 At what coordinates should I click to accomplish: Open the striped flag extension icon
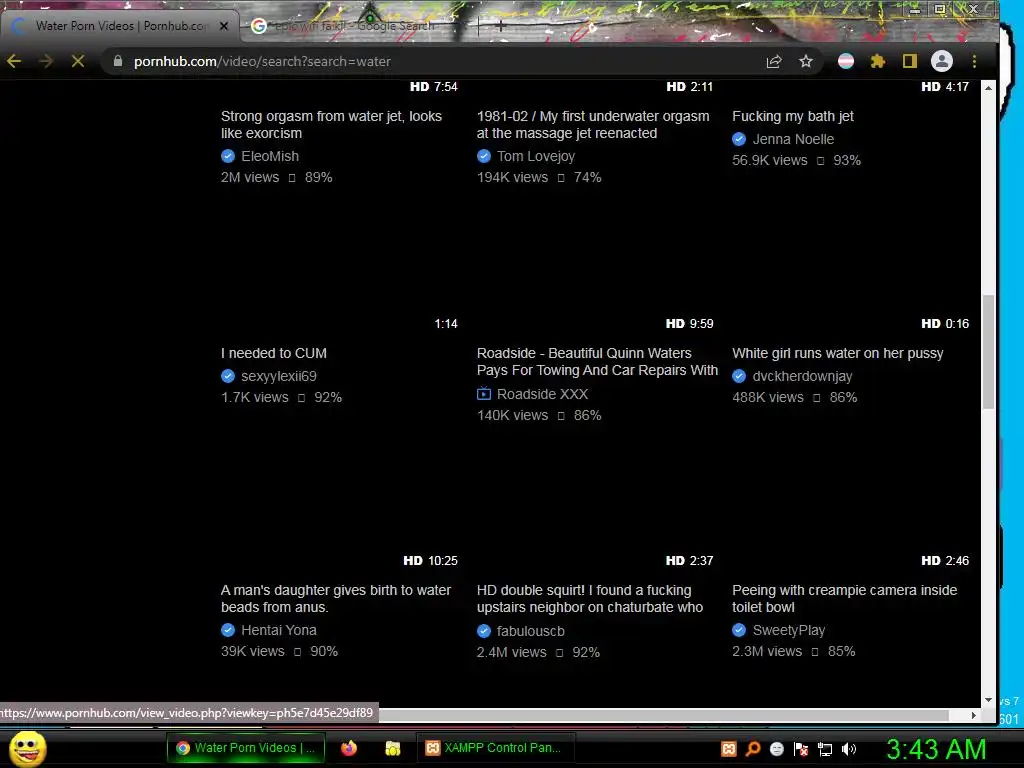pyautogui.click(x=846, y=61)
